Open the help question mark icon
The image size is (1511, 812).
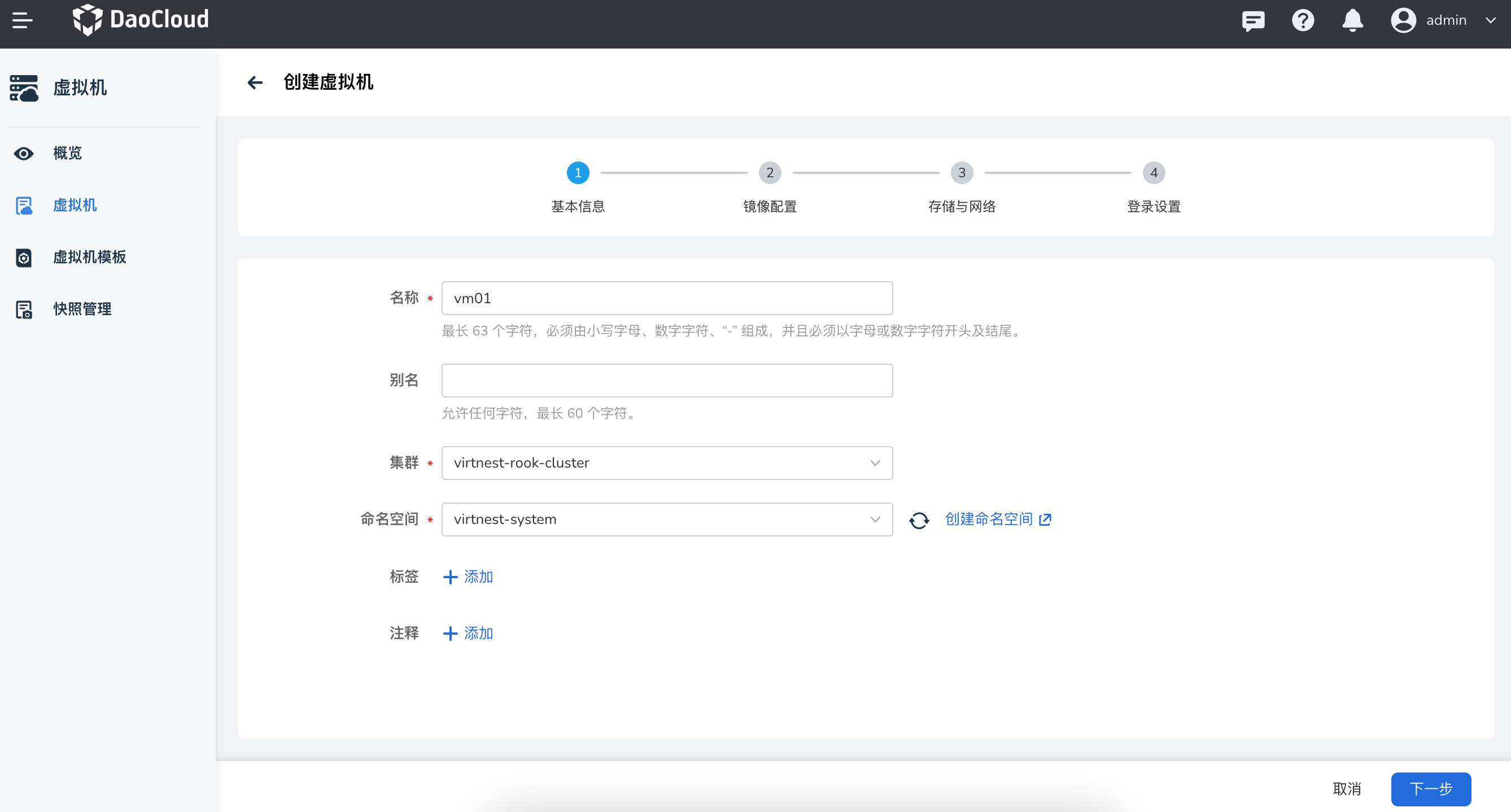click(1302, 20)
